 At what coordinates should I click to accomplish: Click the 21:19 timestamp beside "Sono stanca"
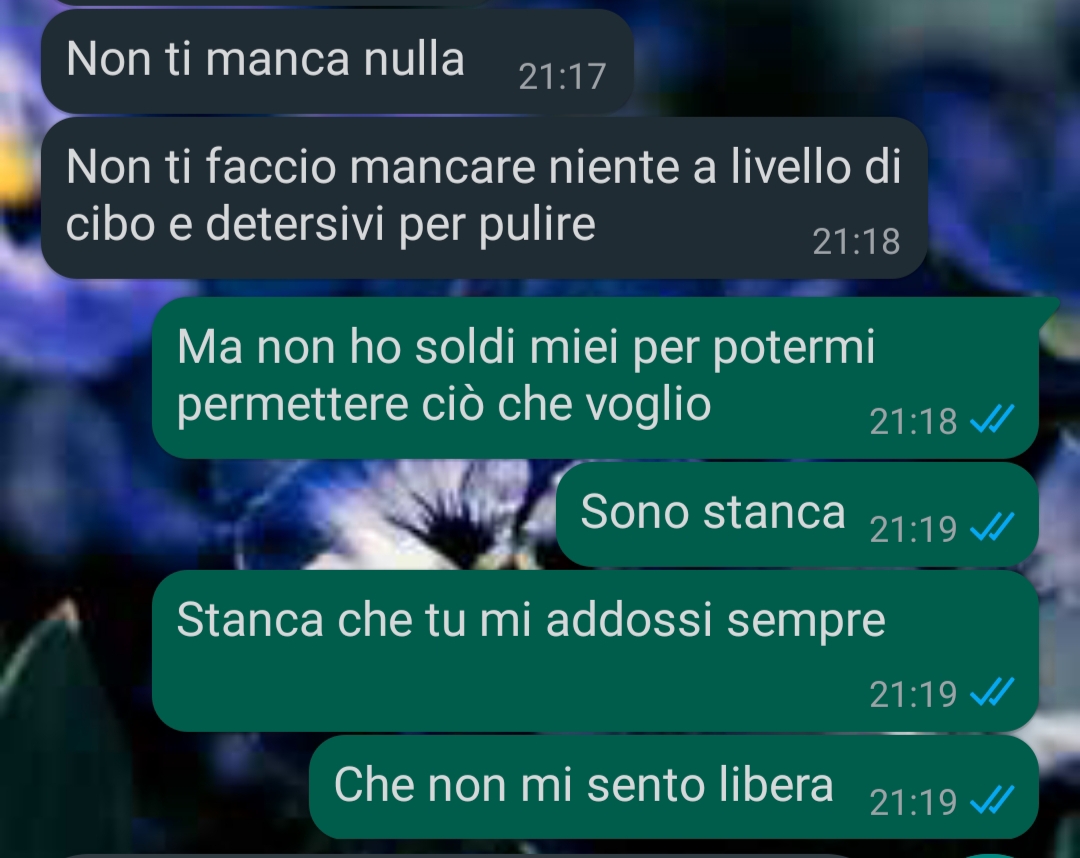pos(913,530)
